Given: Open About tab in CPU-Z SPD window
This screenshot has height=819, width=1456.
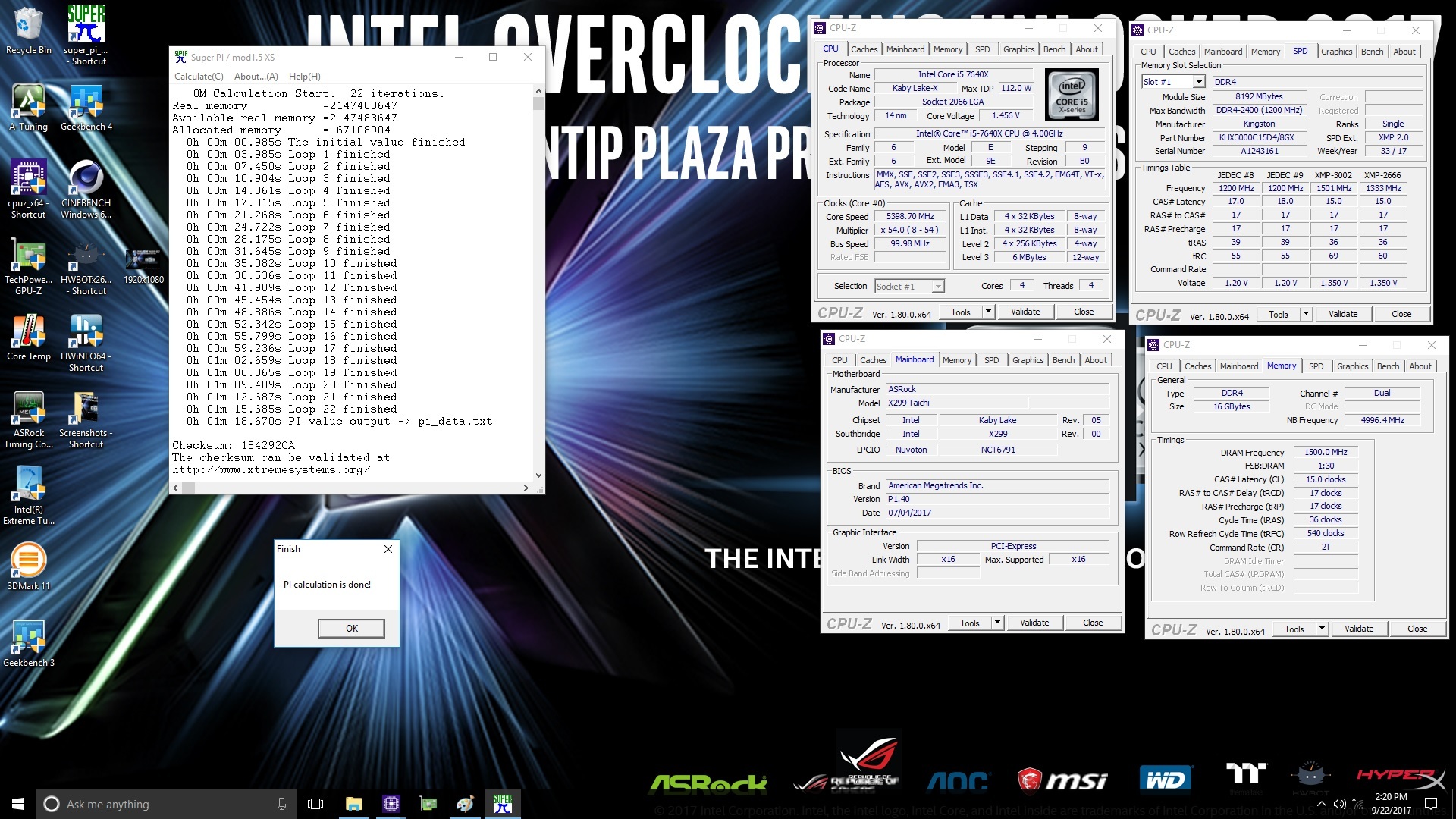Looking at the screenshot, I should tap(1404, 52).
